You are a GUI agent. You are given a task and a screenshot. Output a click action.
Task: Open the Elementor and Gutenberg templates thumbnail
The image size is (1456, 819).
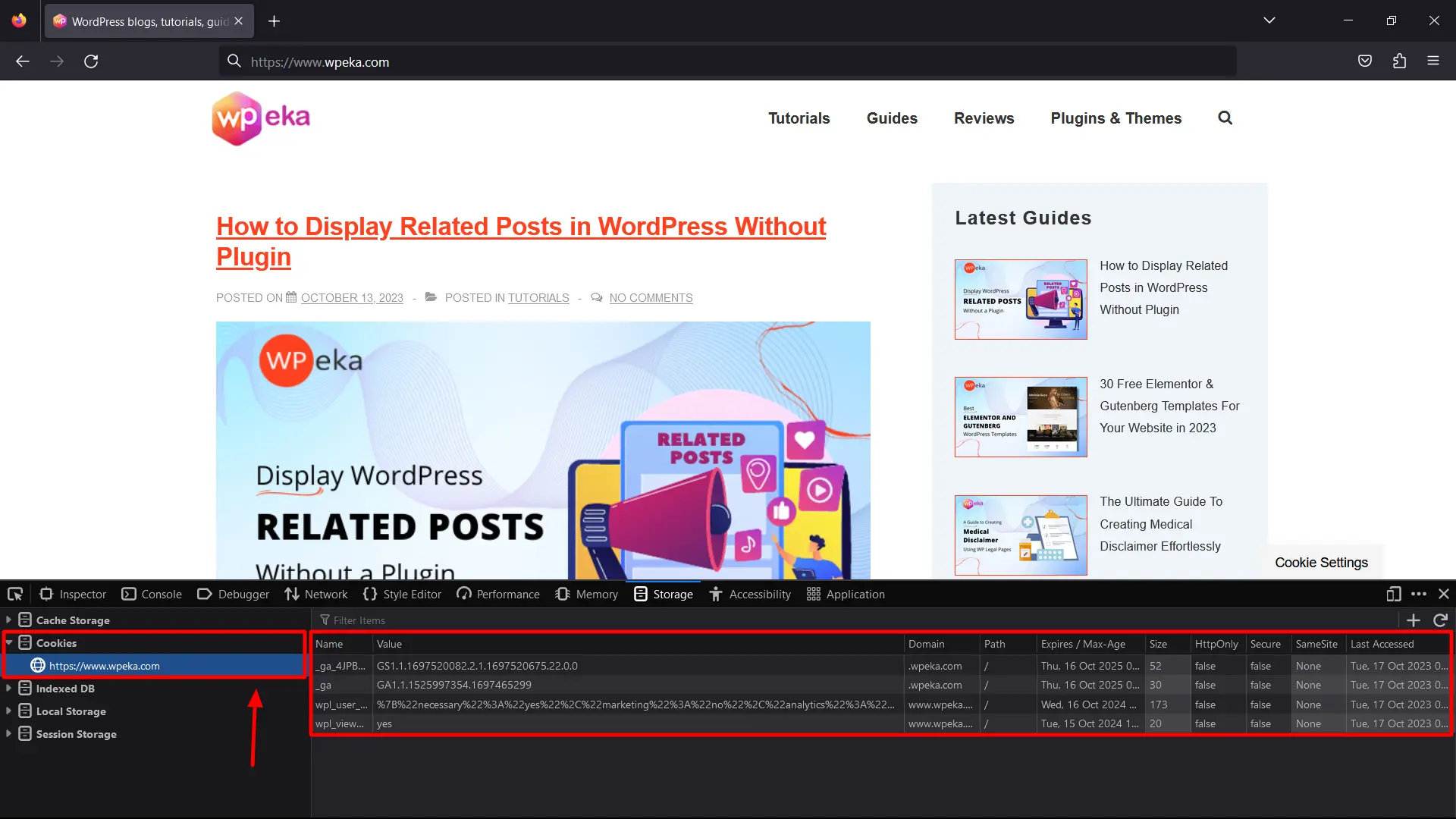pos(1021,417)
